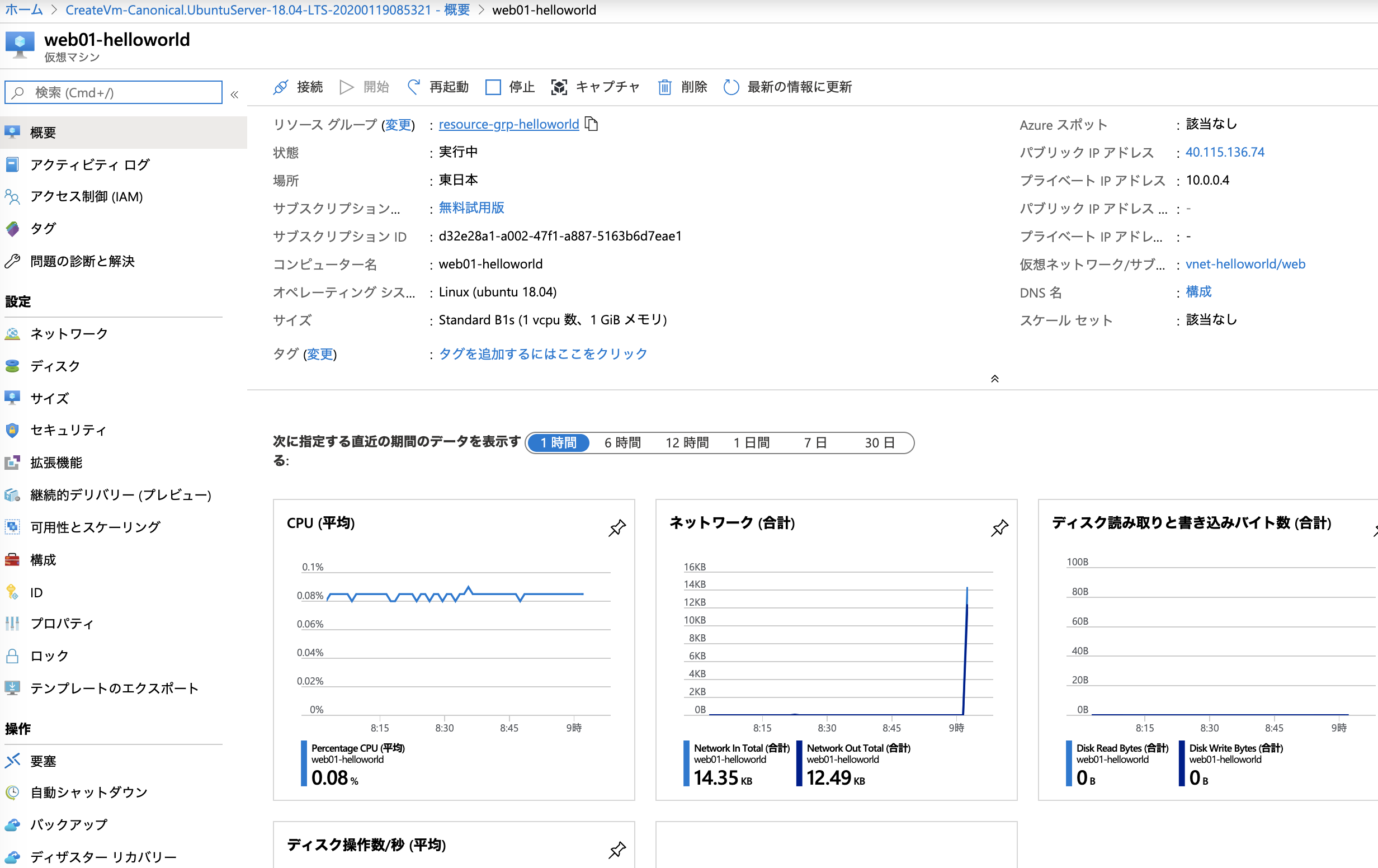Open the CPU (平均) chart
Viewport: 1378px width, 868px height.
click(x=454, y=649)
